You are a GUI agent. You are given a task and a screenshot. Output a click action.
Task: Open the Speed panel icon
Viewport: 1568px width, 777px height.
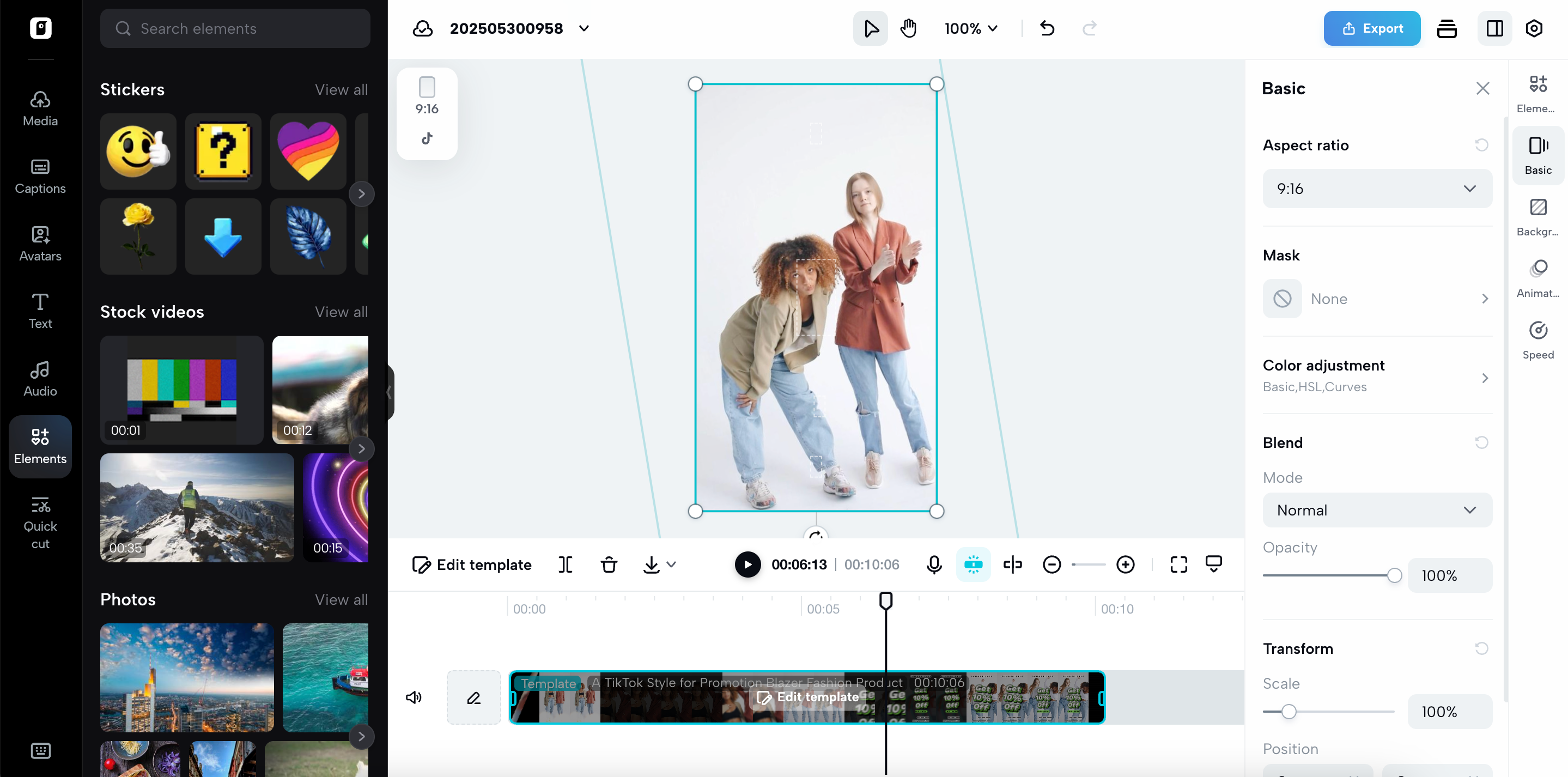click(1537, 340)
